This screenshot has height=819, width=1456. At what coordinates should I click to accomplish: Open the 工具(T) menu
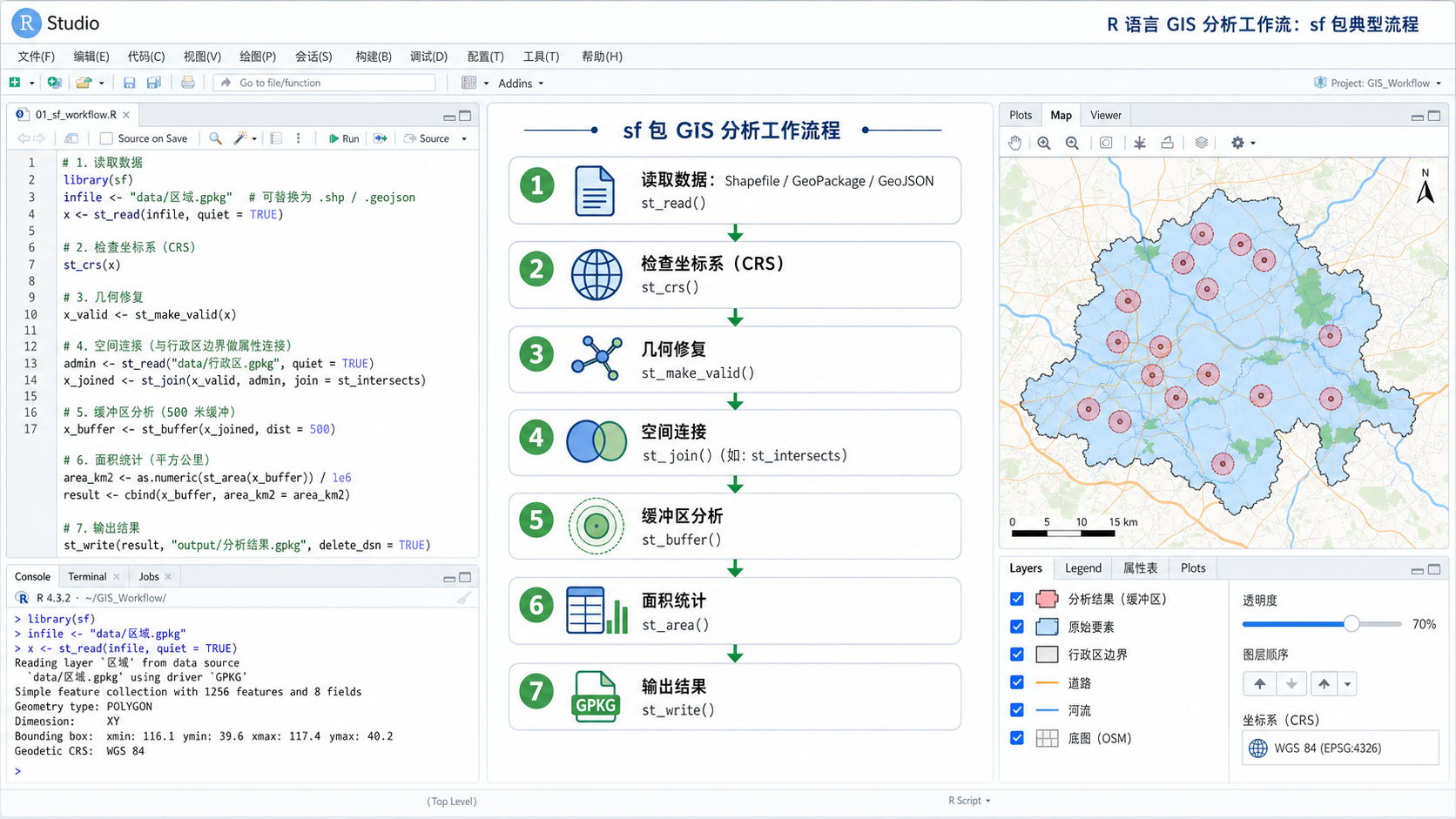[541, 57]
